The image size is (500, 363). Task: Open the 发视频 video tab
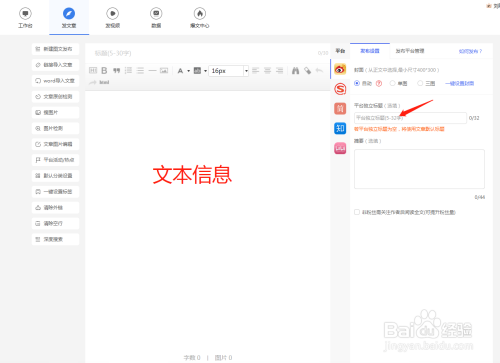pos(113,18)
